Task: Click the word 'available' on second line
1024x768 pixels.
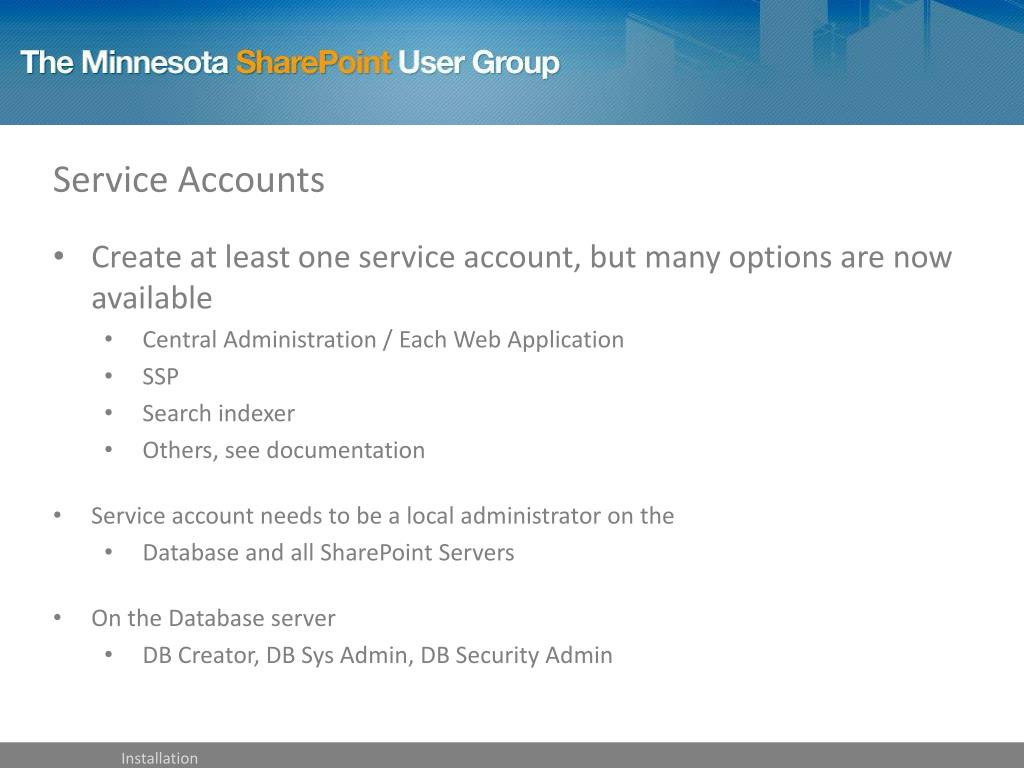Action: coord(152,298)
